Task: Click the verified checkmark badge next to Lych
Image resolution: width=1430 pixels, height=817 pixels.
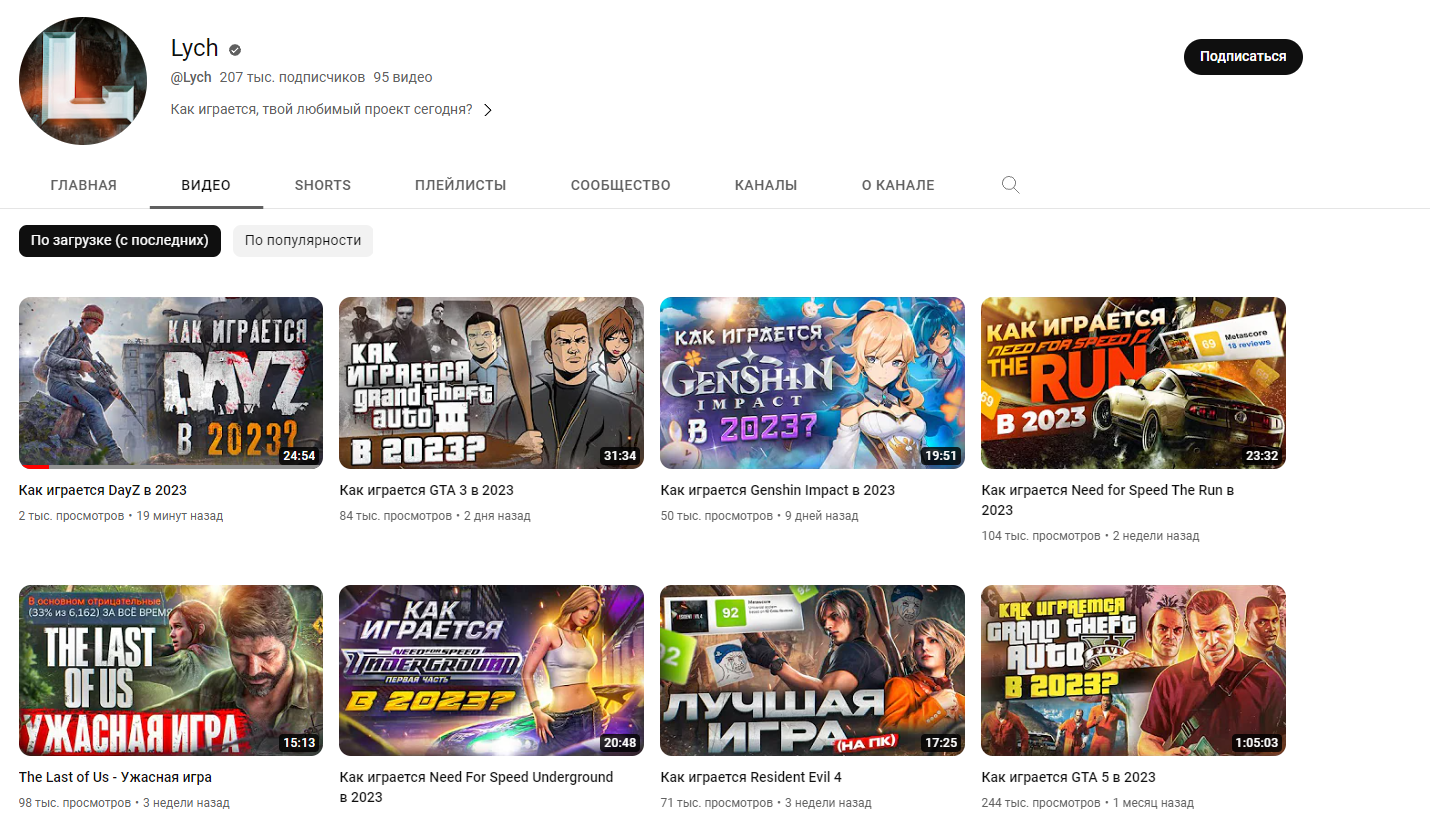Action: 235,49
